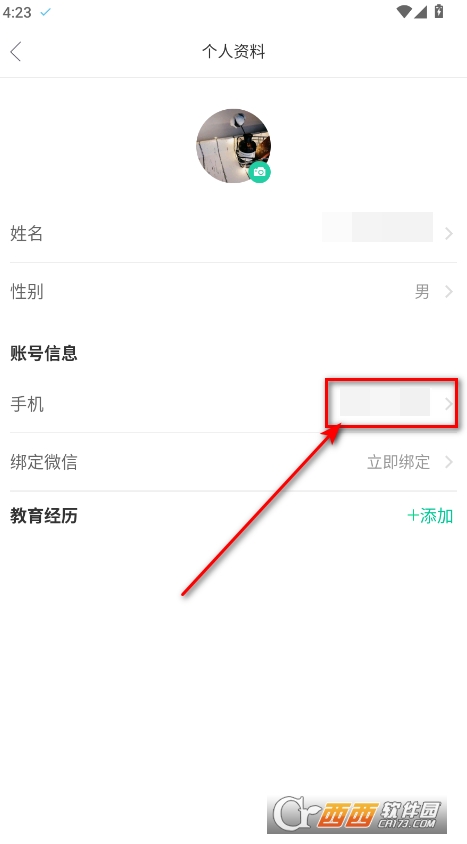Select the 姓名 label row
This screenshot has width=467, height=844.
pos(234,234)
